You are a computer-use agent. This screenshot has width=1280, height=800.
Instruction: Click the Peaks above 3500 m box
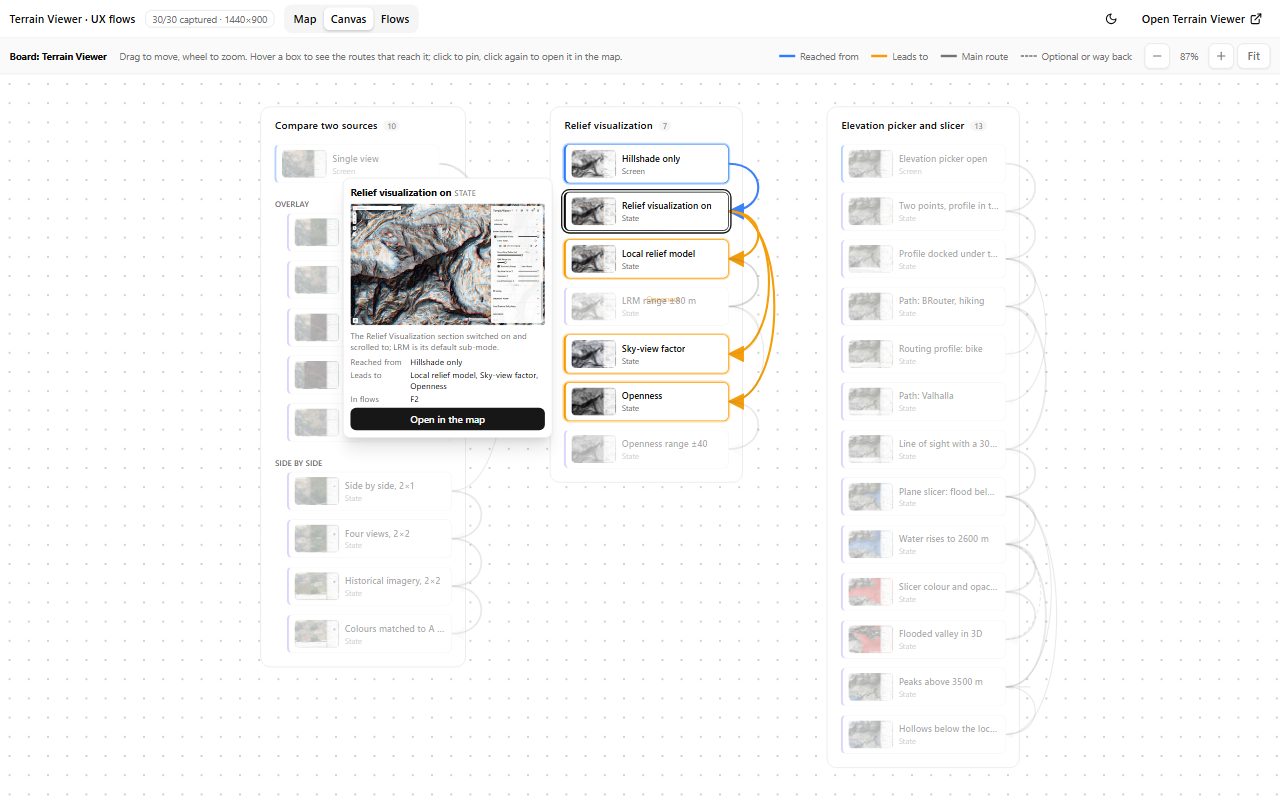[923, 686]
